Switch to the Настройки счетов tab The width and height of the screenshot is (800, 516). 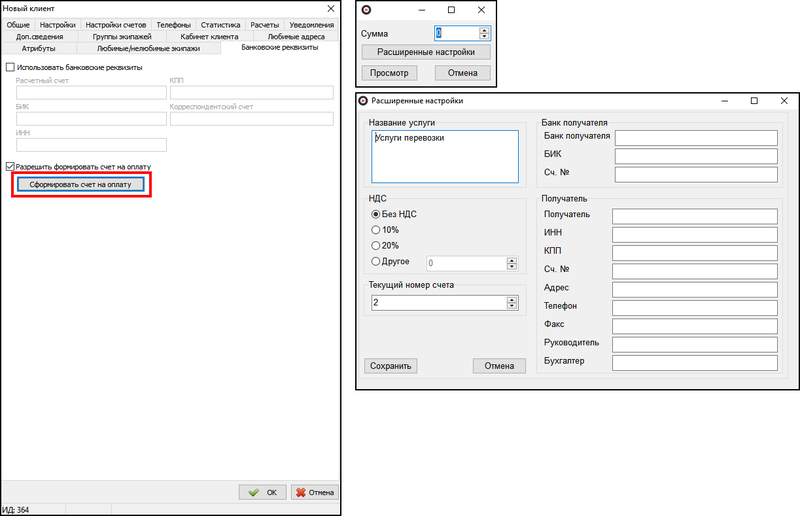pos(116,24)
